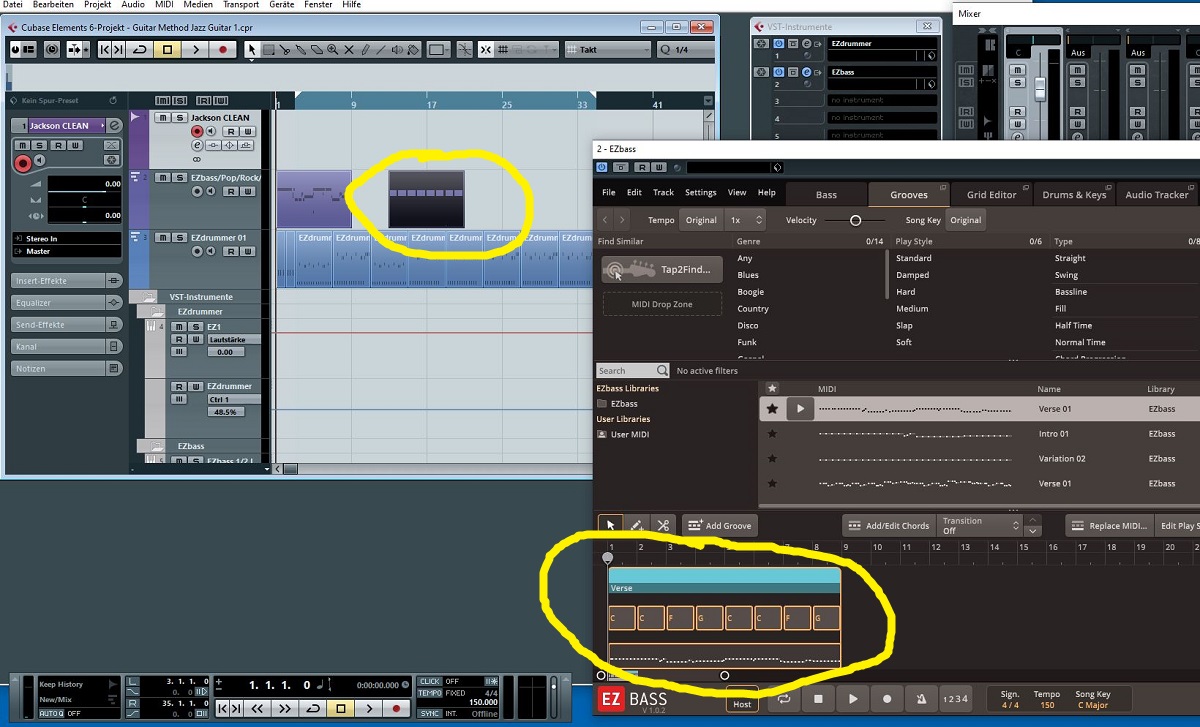Select EZbass scissors cut tool
The image size is (1200, 727).
(x=663, y=525)
